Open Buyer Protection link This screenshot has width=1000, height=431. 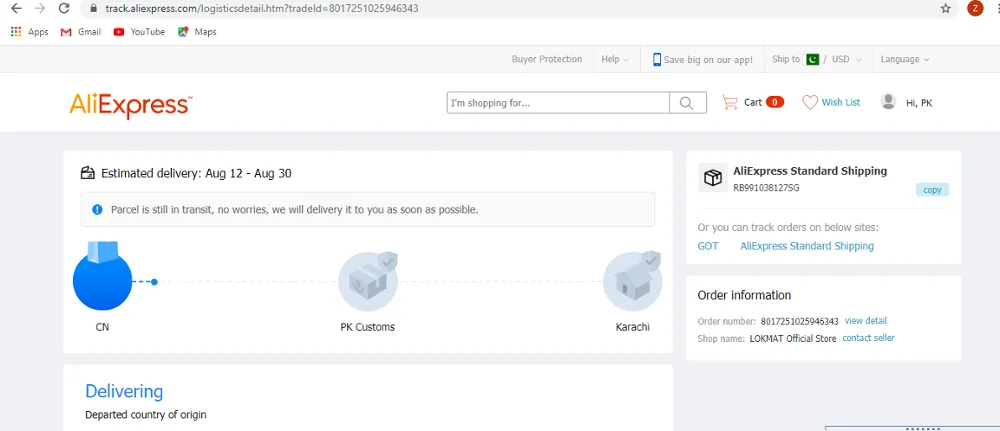(547, 59)
